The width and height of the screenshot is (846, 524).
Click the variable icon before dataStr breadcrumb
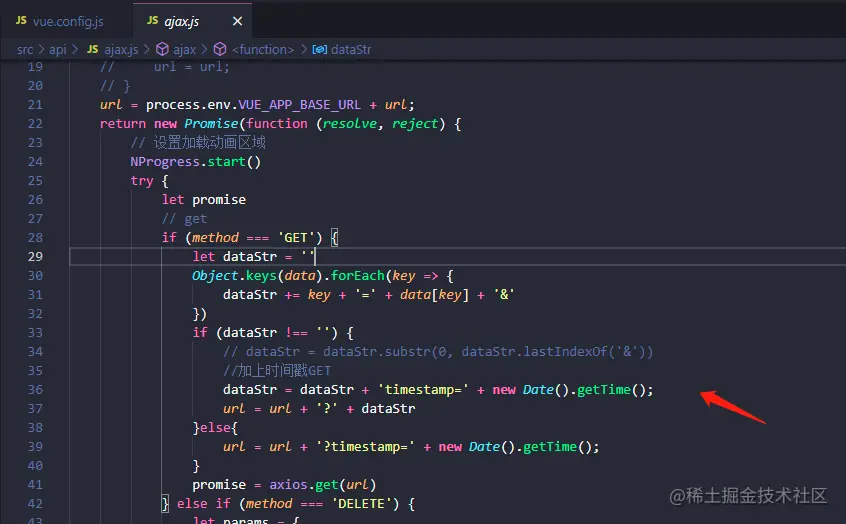(319, 49)
